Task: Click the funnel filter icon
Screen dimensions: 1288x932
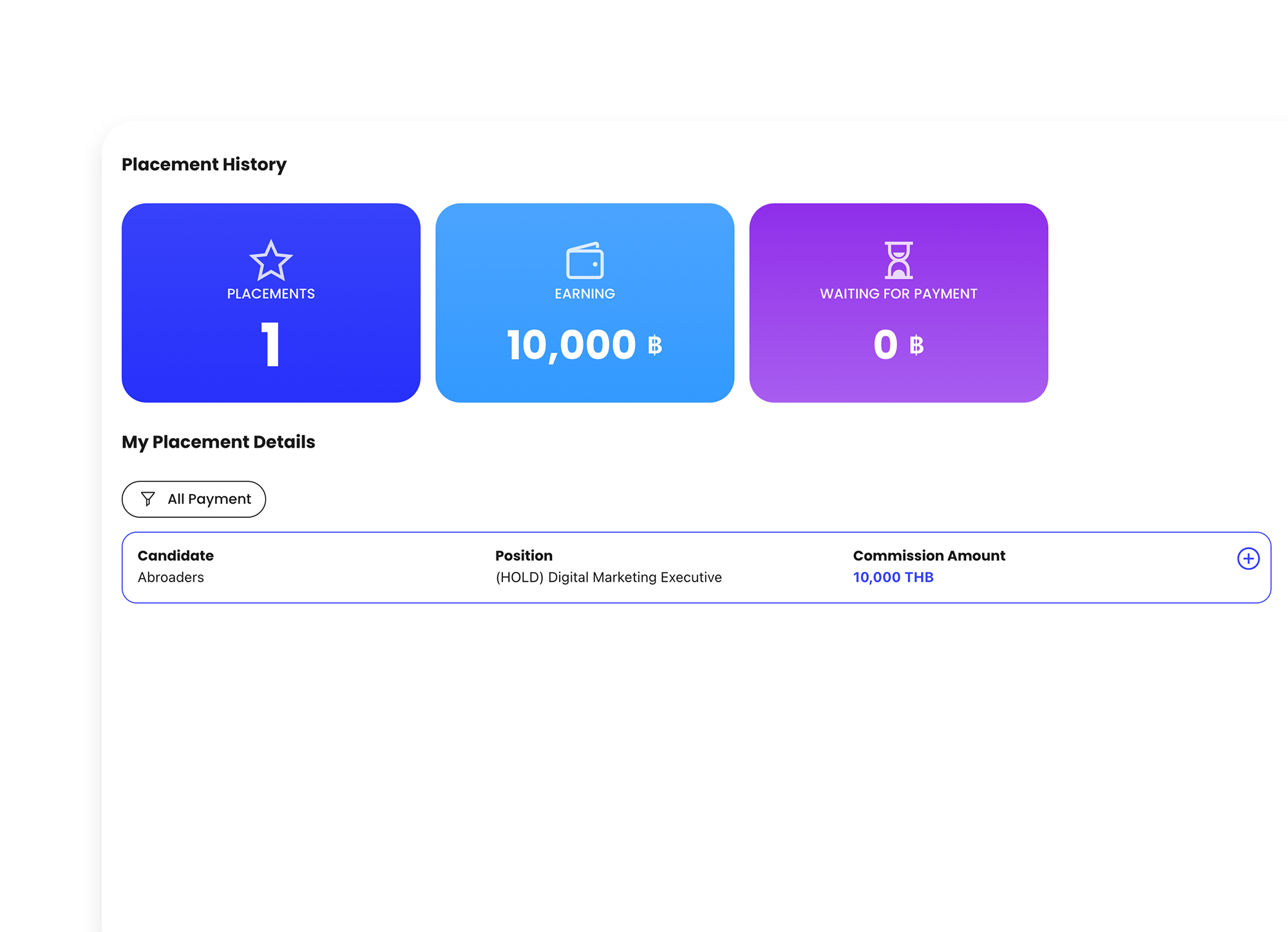Action: (148, 499)
